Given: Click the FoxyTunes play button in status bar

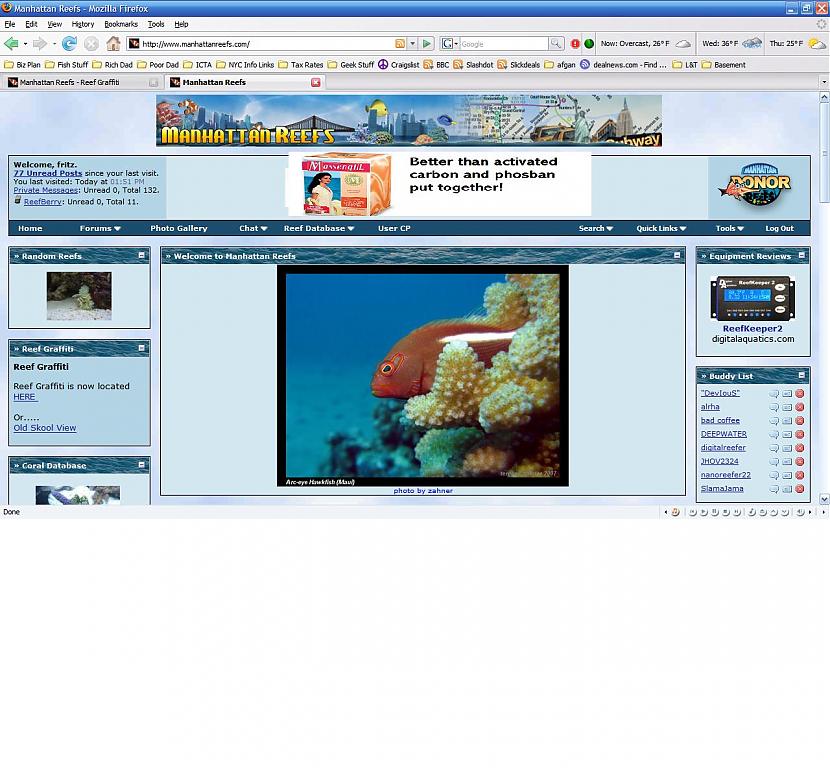Looking at the screenshot, I should pyautogui.click(x=703, y=512).
